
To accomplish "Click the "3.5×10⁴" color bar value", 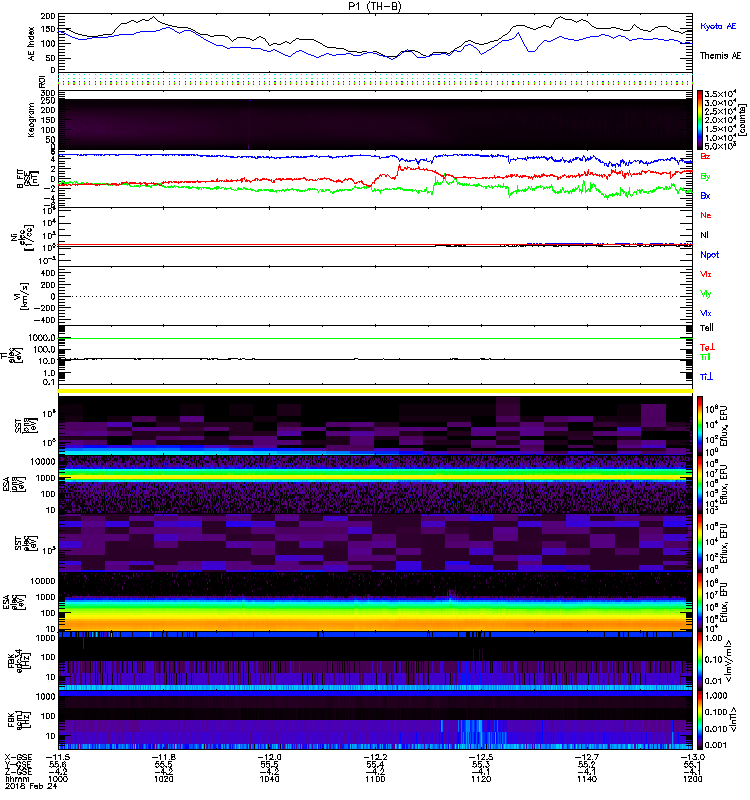I will (x=719, y=94).
